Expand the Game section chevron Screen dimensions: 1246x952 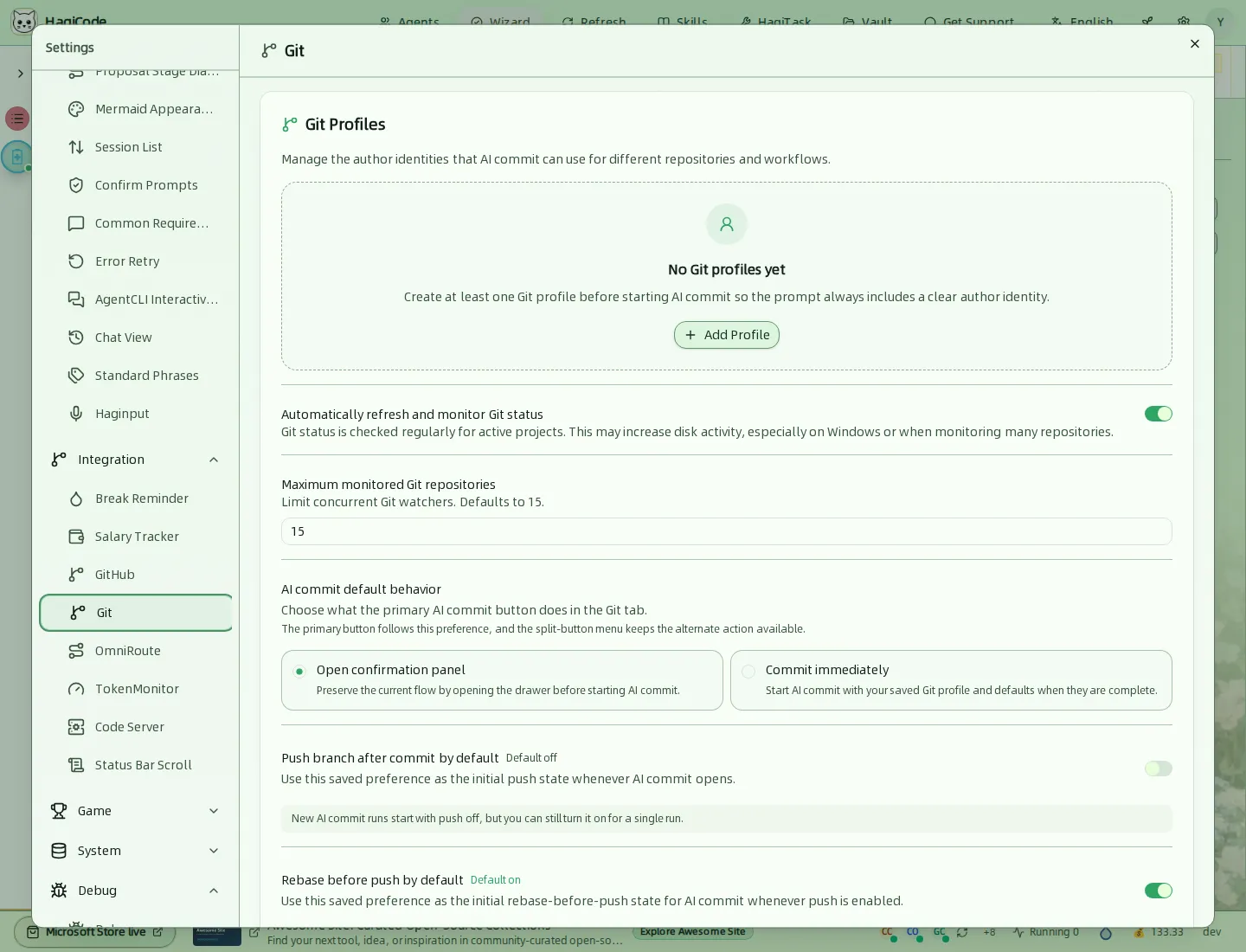tap(214, 811)
